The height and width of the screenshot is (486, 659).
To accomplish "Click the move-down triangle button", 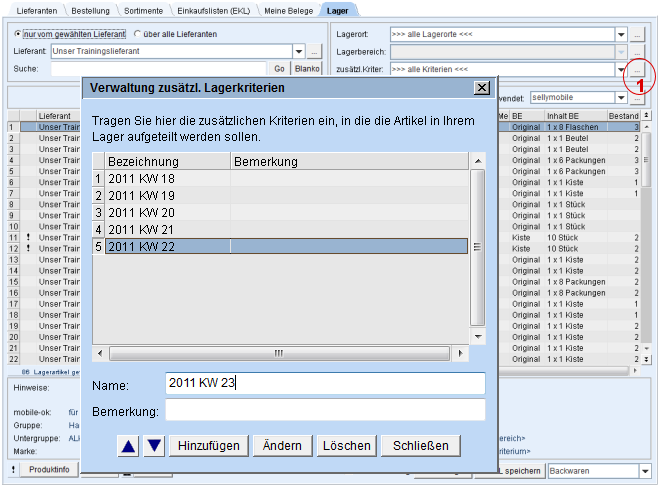I will [x=154, y=446].
